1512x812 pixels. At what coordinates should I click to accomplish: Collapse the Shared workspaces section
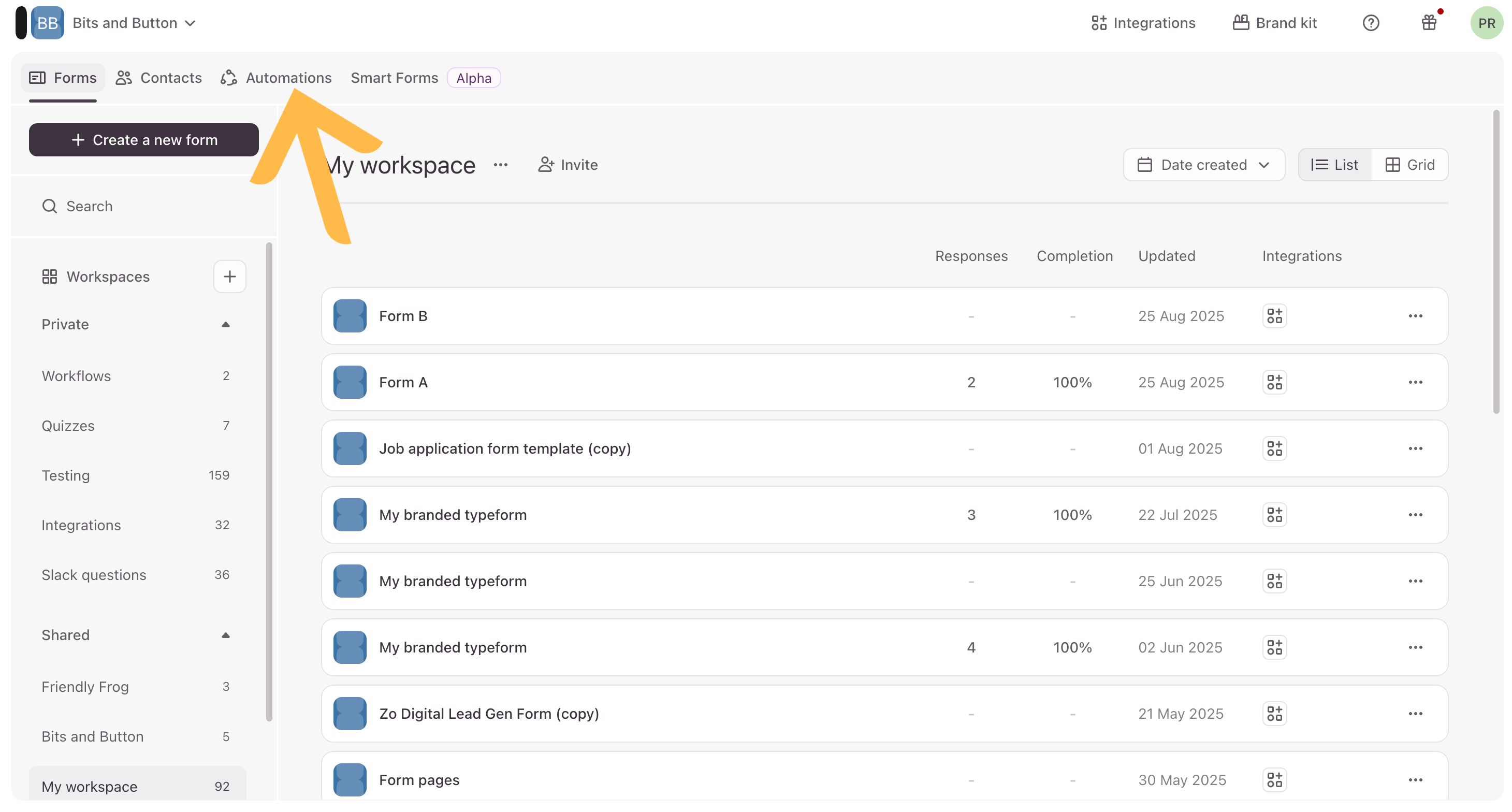coord(225,635)
